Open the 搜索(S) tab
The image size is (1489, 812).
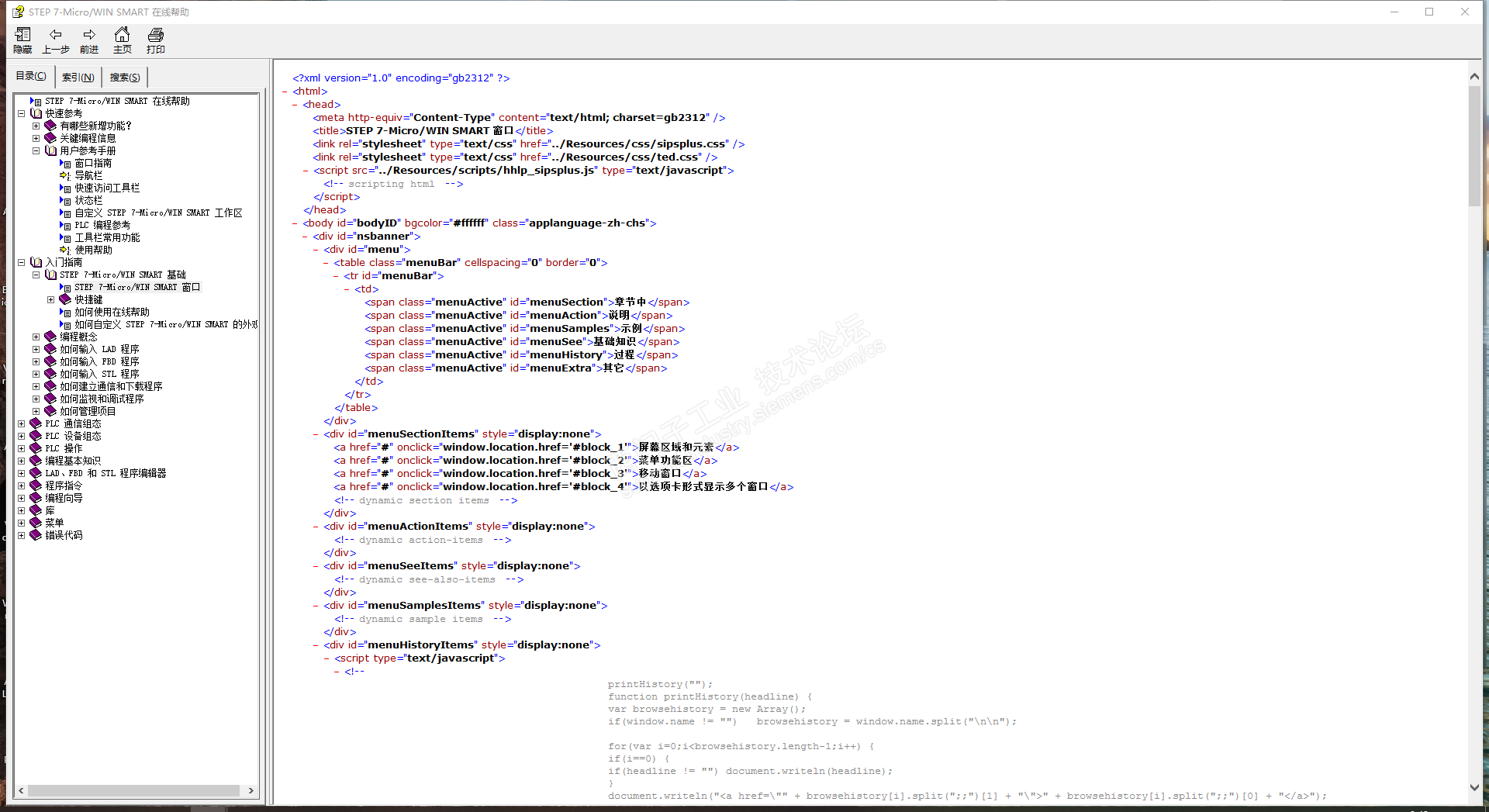click(125, 78)
